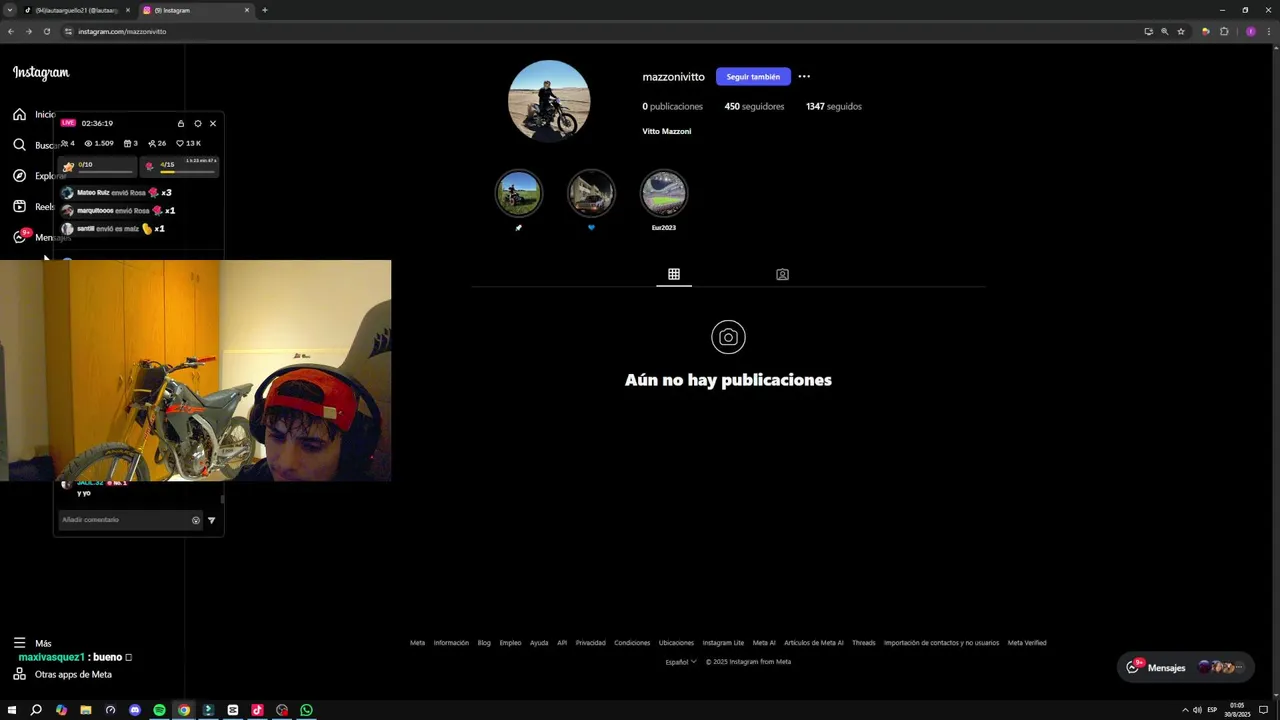Click the emoji icon in comment box
This screenshot has width=1280, height=720.
click(196, 520)
